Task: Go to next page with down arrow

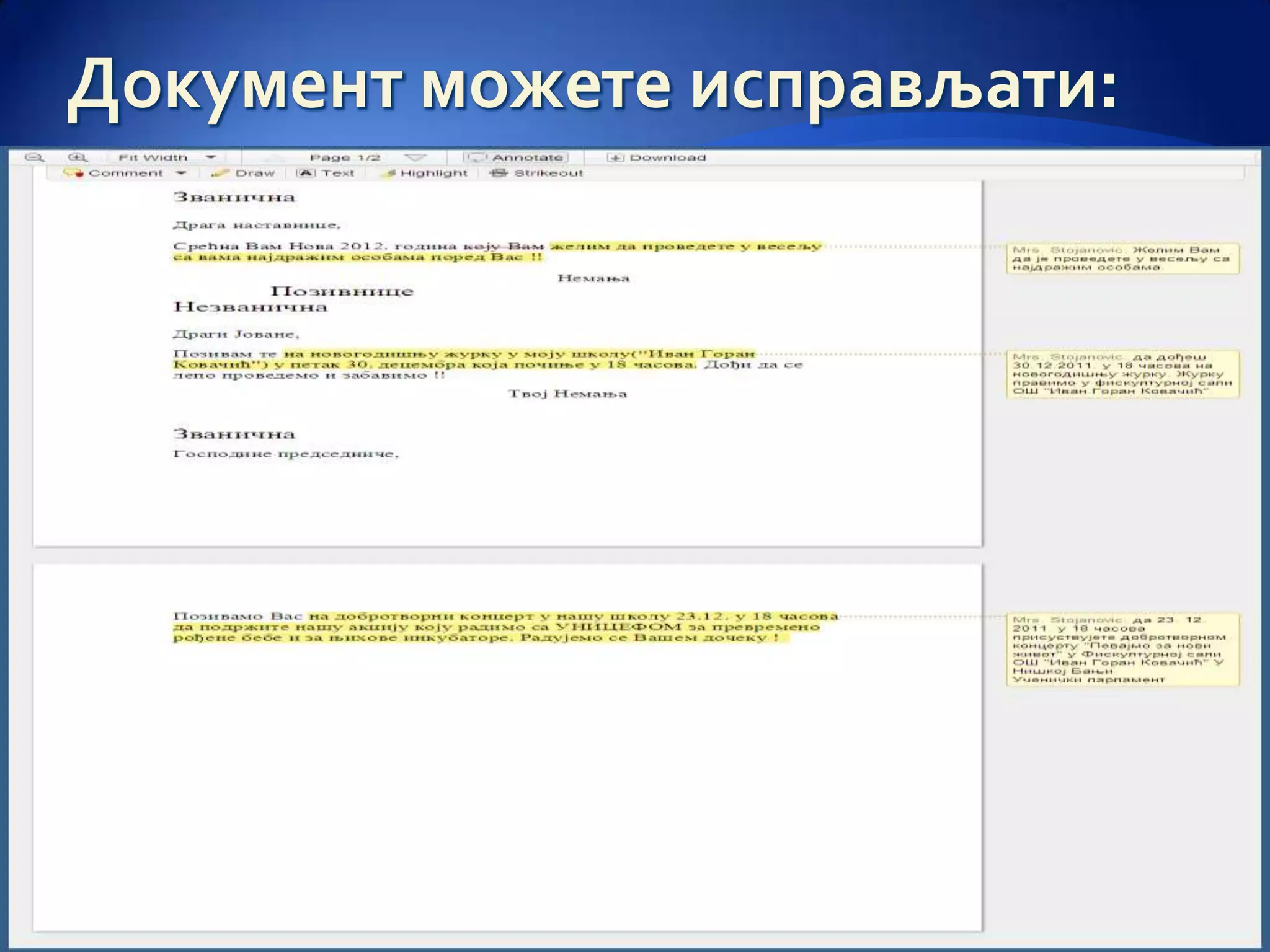Action: [415, 158]
